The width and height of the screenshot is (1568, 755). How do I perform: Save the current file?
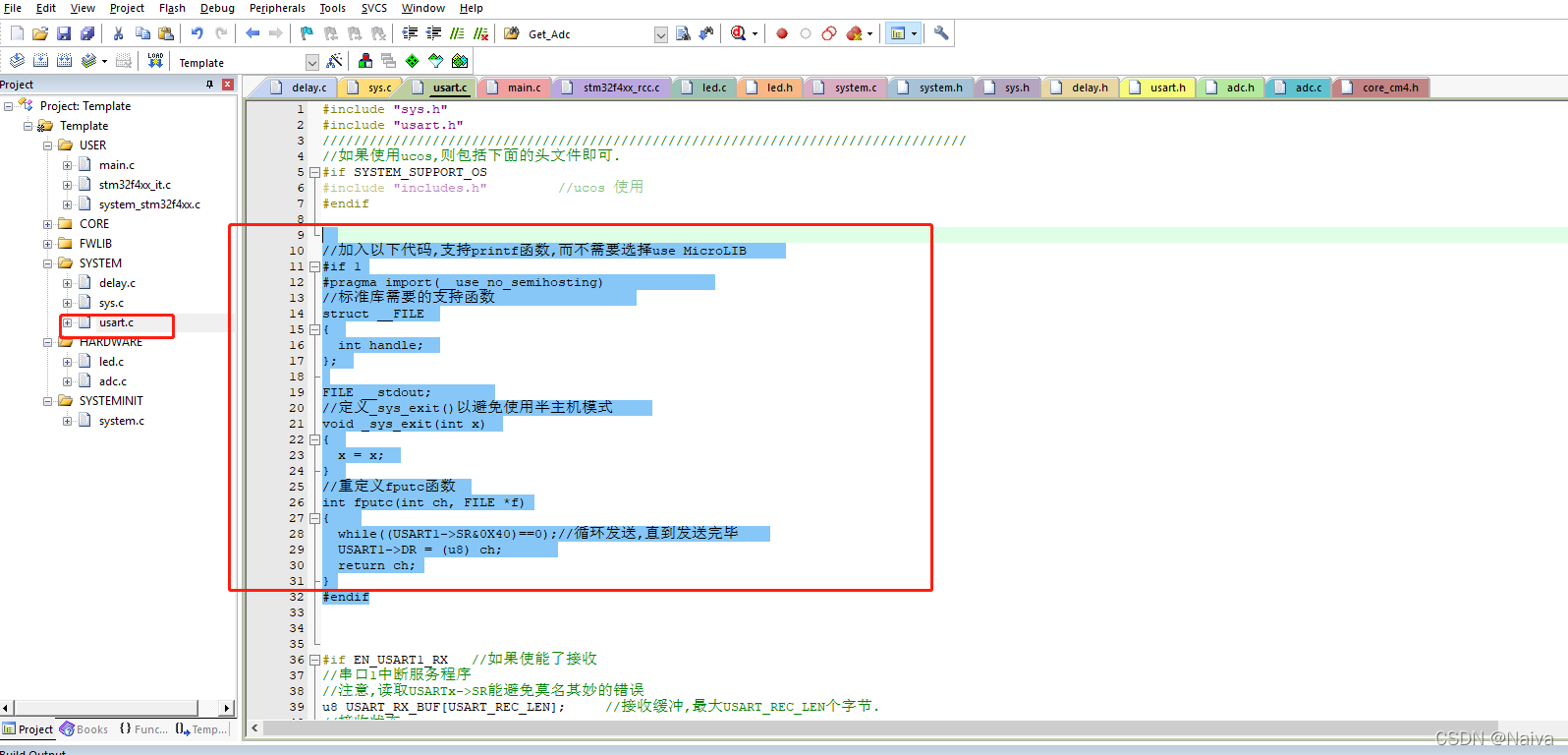point(64,33)
